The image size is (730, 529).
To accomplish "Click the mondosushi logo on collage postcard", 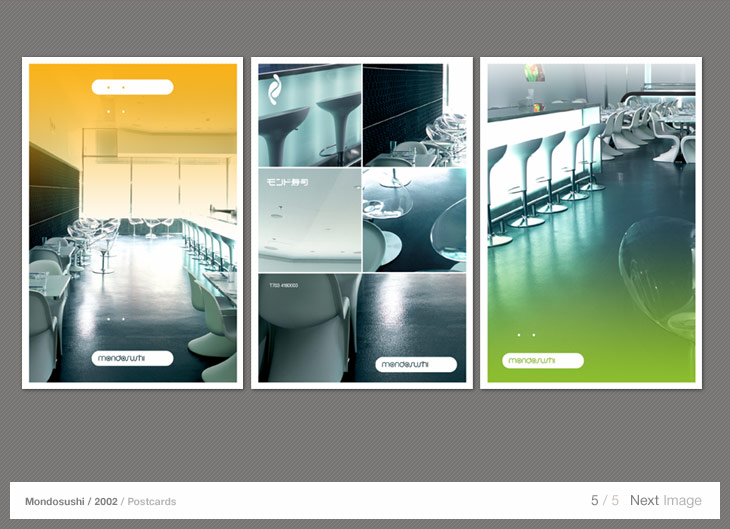I will [x=416, y=365].
